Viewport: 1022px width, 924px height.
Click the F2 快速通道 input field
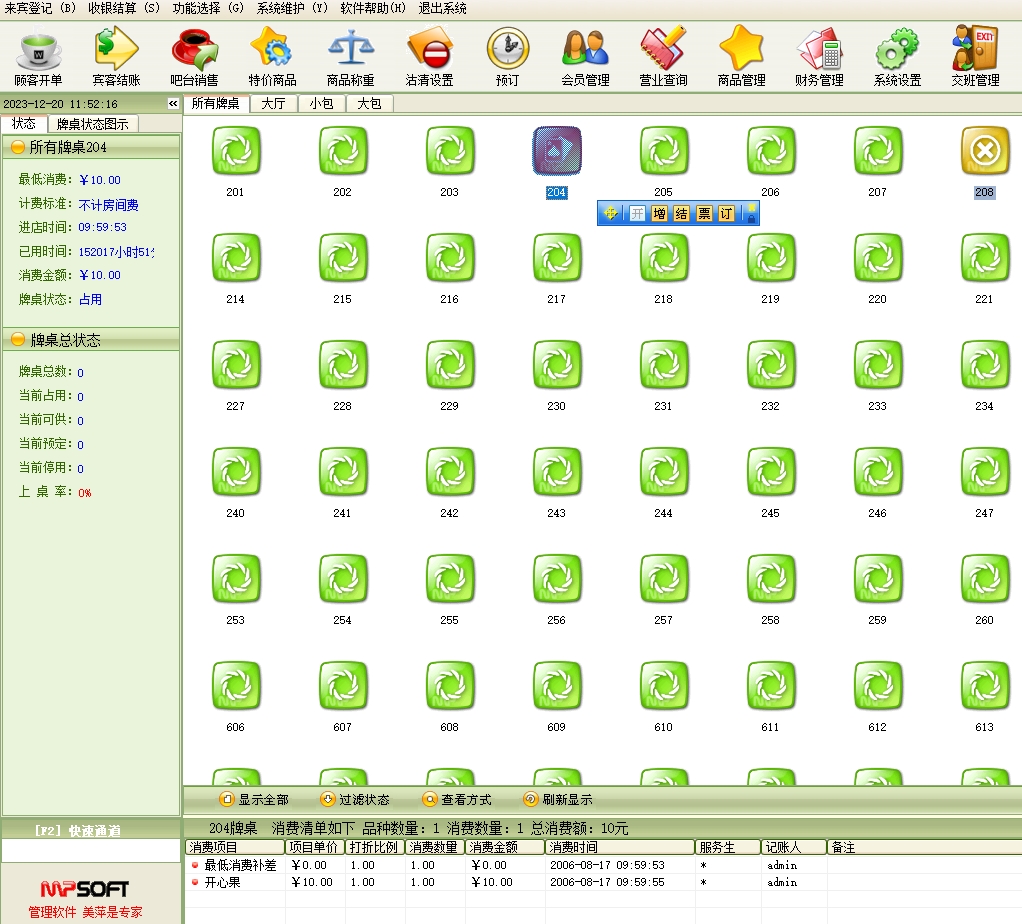pyautogui.click(x=90, y=851)
